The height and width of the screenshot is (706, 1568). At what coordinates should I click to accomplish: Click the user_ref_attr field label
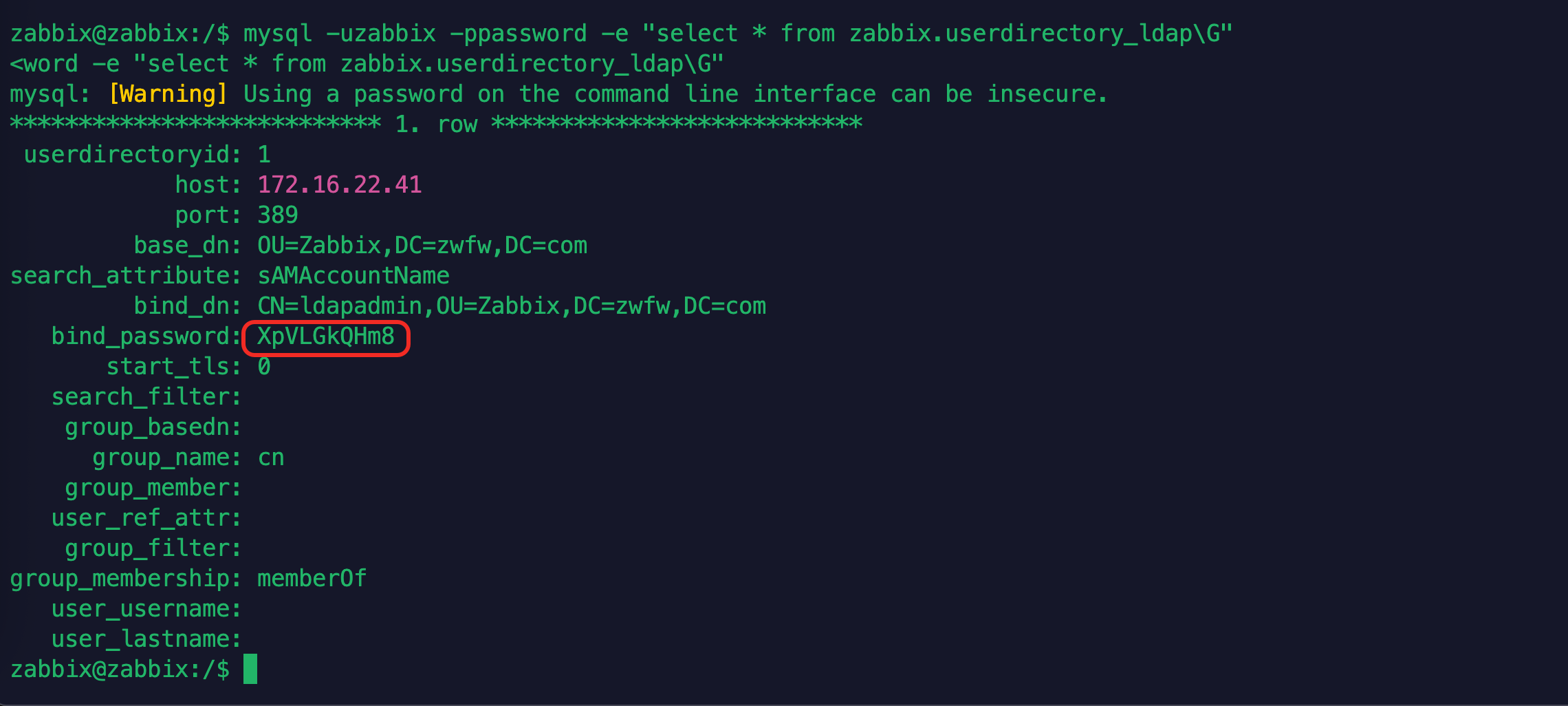[x=146, y=517]
